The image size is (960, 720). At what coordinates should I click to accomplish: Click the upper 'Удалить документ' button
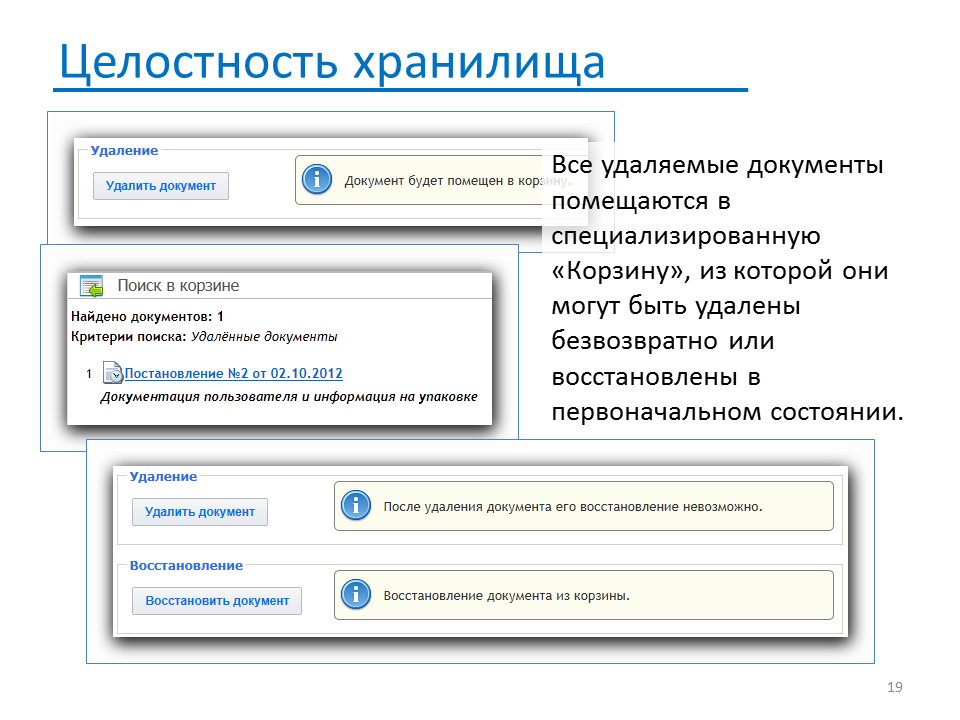[161, 186]
